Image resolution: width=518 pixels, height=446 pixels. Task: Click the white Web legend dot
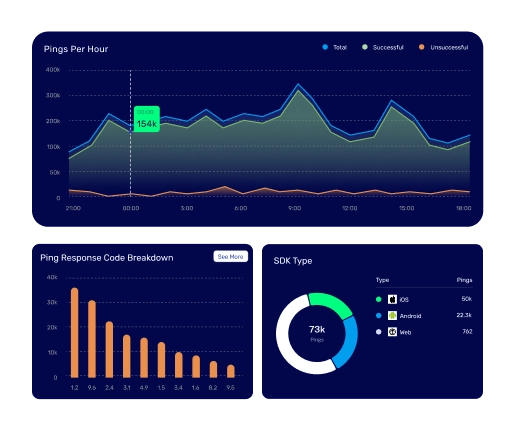378,332
